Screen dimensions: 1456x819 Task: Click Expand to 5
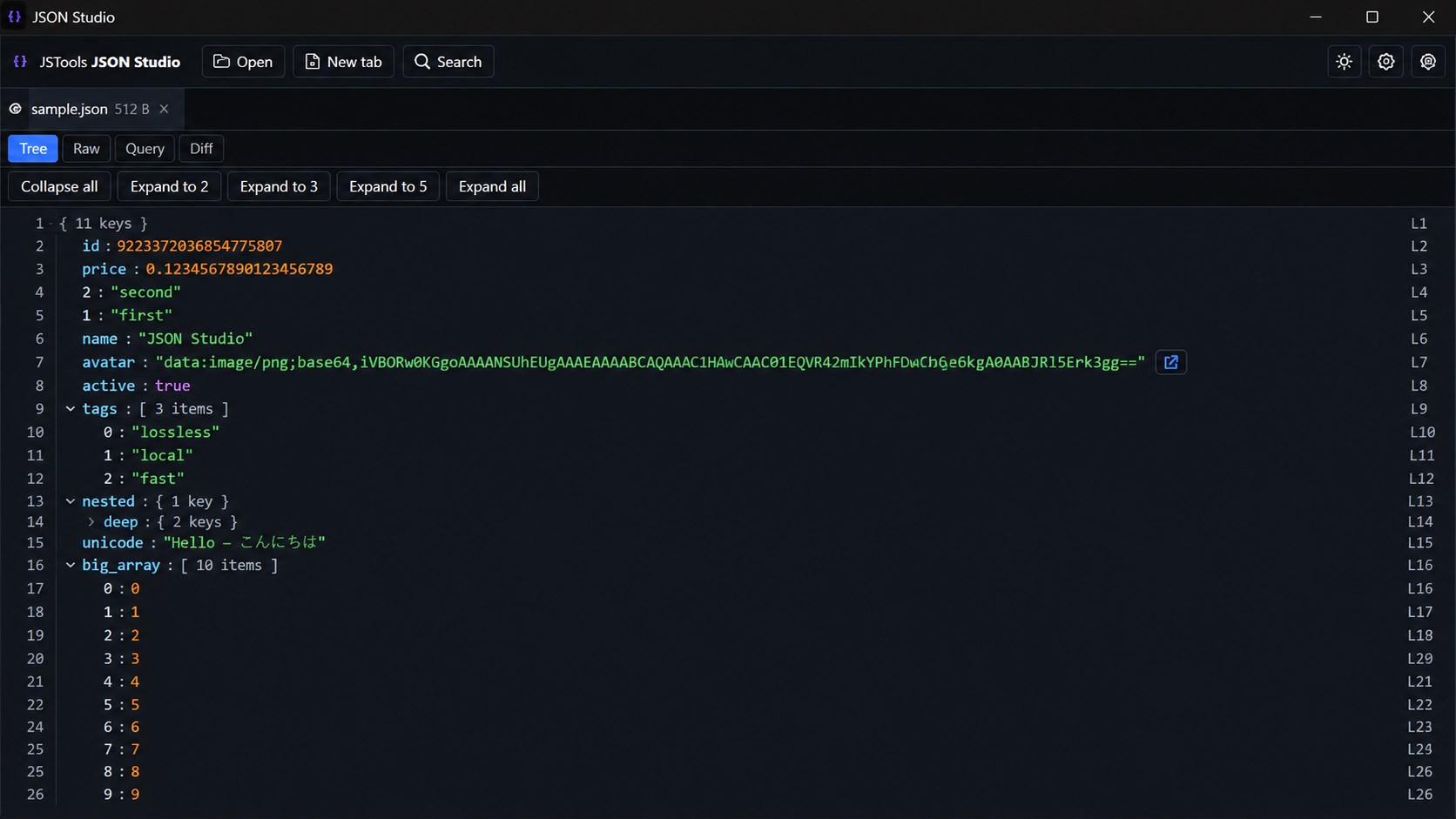pos(388,186)
